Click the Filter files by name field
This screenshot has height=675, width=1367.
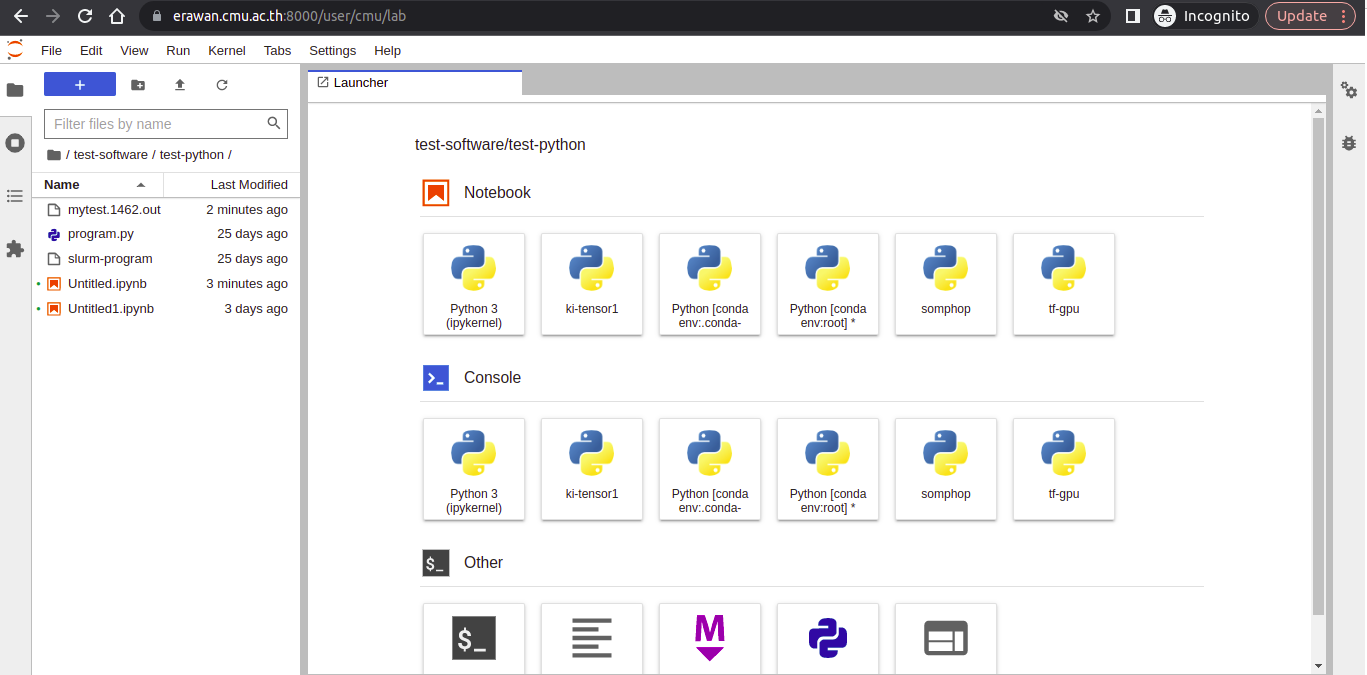coord(166,124)
